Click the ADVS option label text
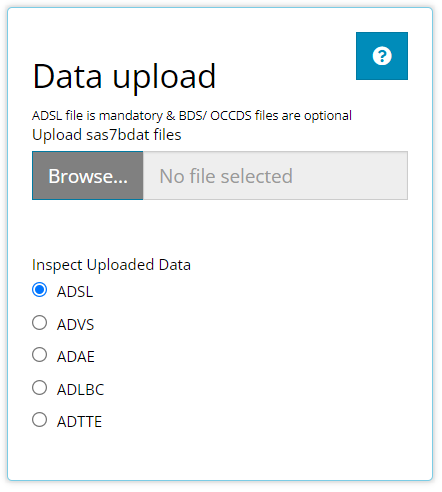Image resolution: width=442 pixels, height=492 pixels. 76,325
